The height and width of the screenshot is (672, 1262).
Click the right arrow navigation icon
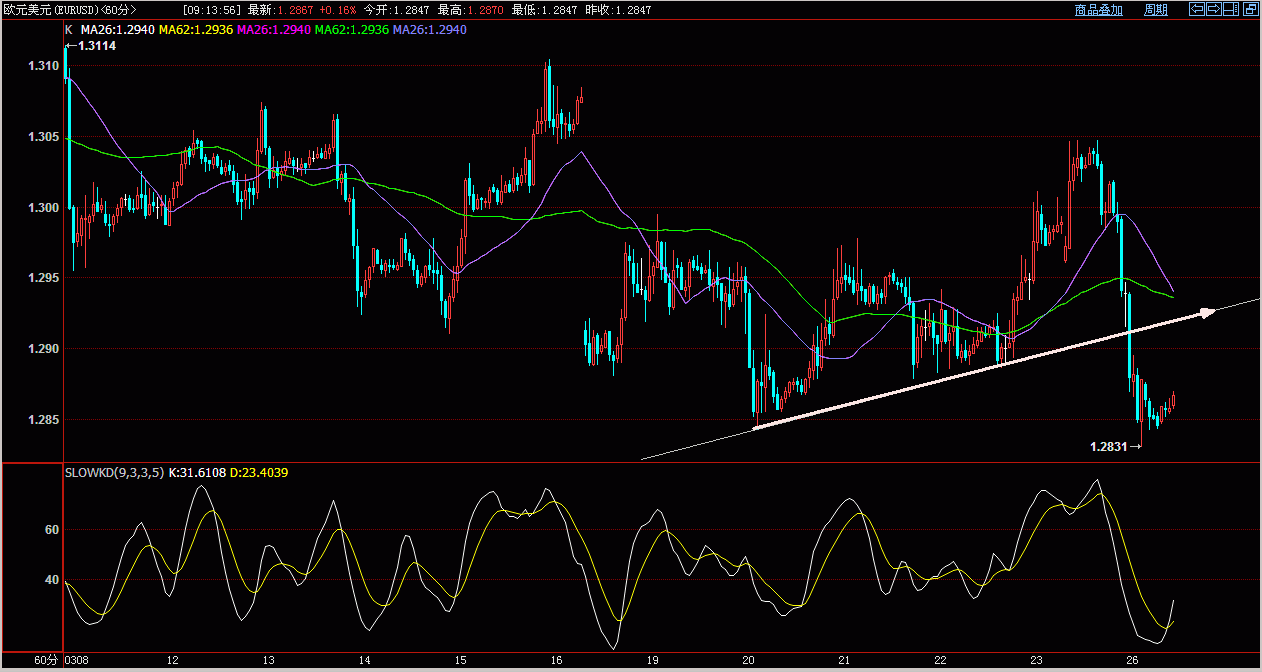(1214, 9)
